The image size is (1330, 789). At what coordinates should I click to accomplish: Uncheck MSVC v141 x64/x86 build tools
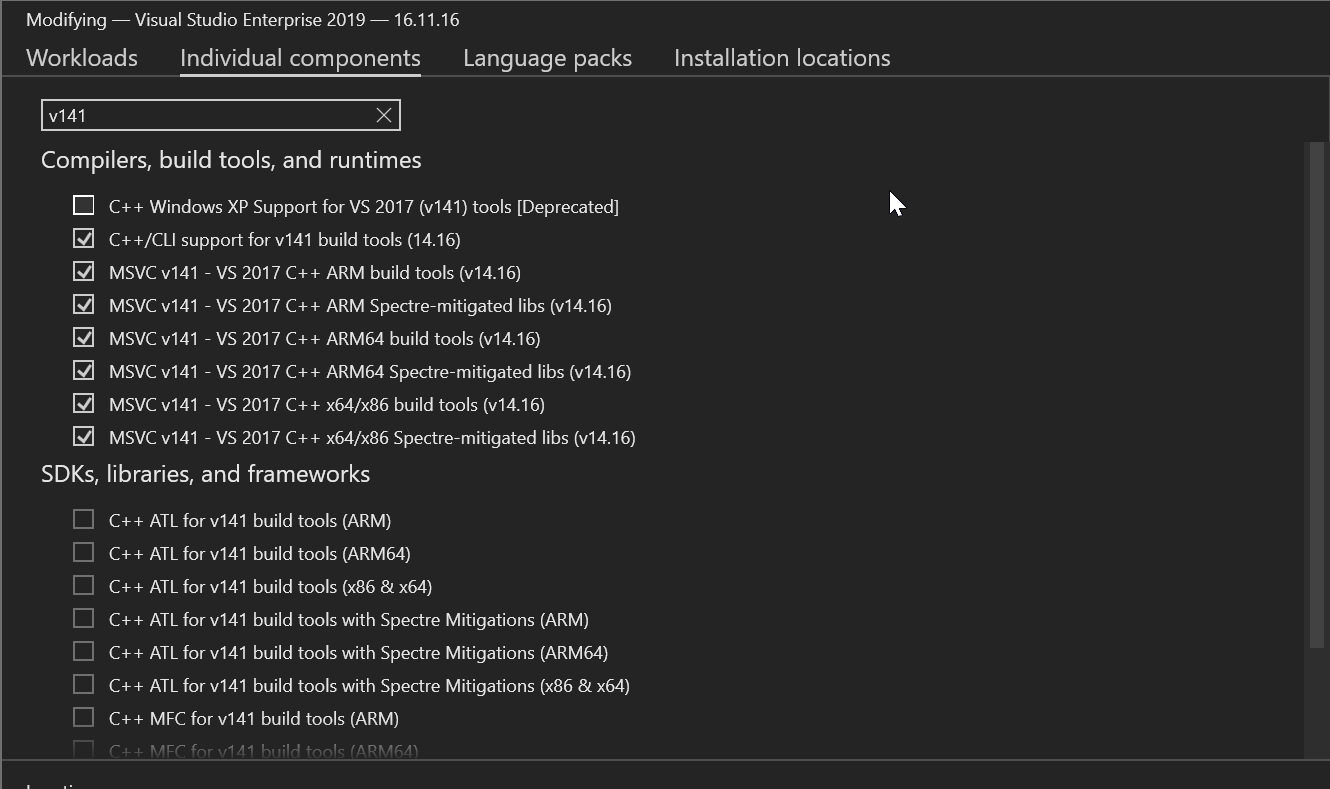click(x=84, y=404)
